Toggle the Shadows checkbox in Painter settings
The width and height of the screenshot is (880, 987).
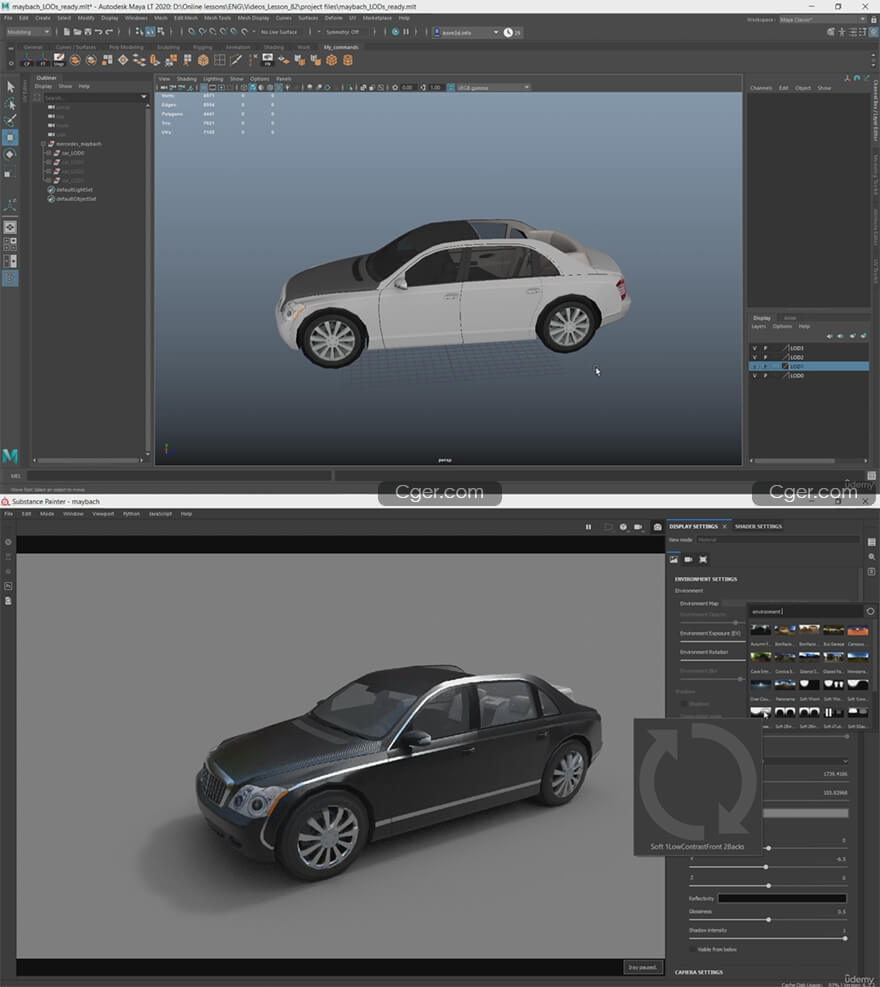point(684,704)
